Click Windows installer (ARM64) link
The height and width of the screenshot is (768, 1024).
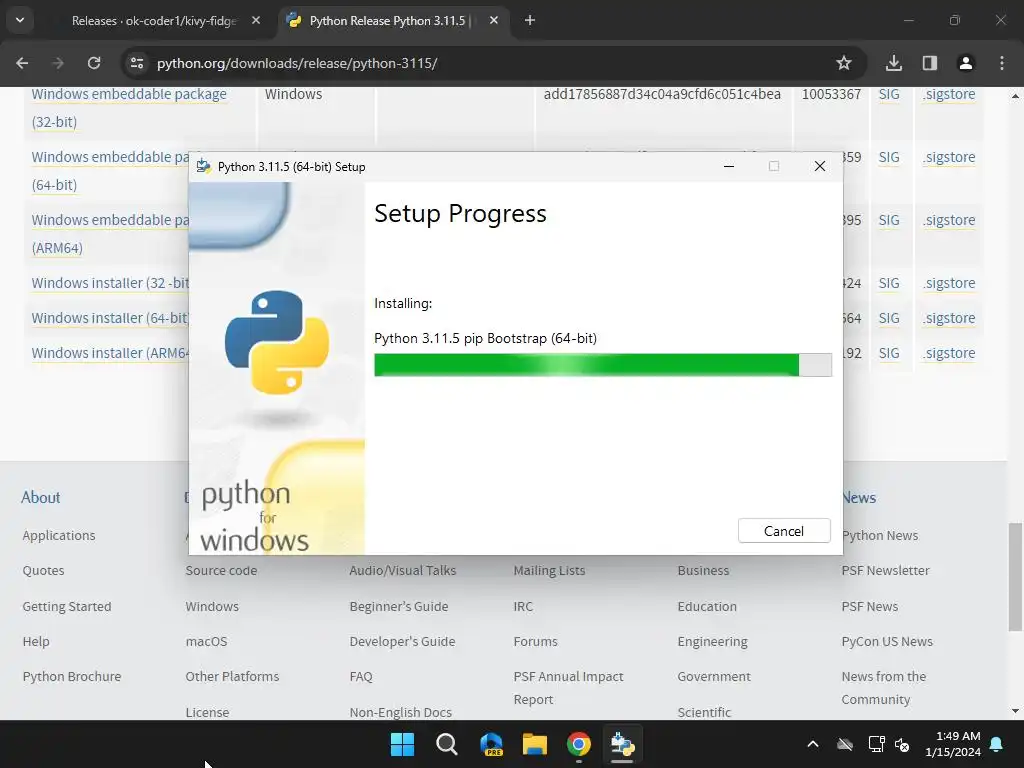coord(110,353)
